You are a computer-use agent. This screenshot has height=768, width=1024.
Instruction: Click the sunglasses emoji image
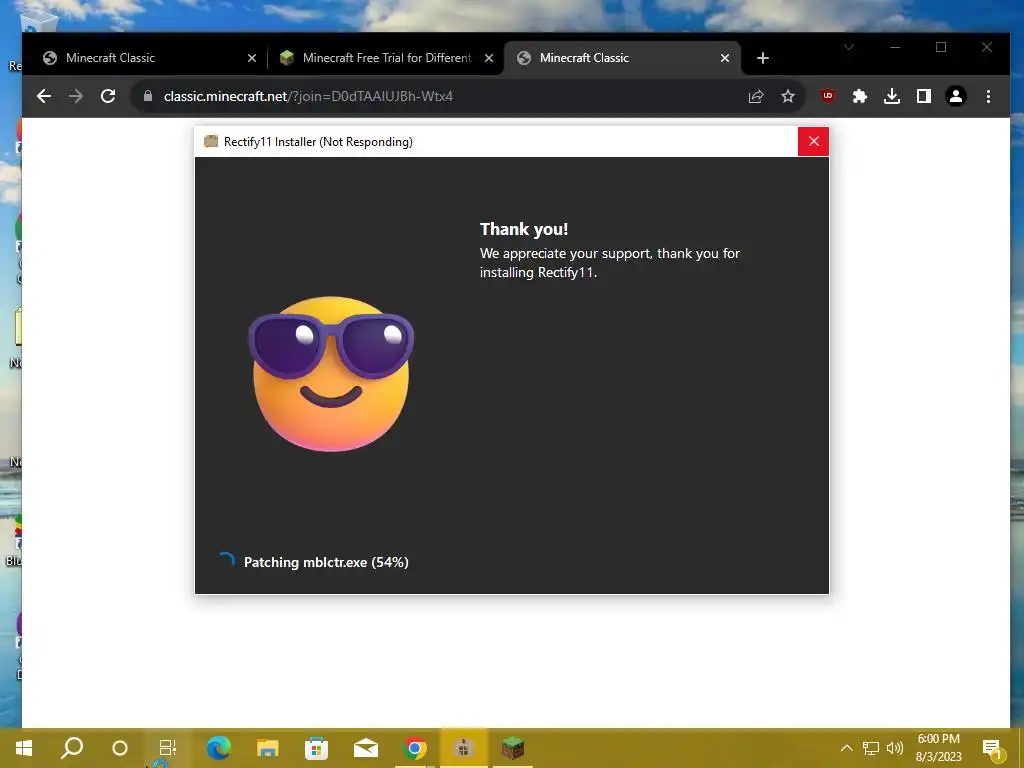click(330, 373)
